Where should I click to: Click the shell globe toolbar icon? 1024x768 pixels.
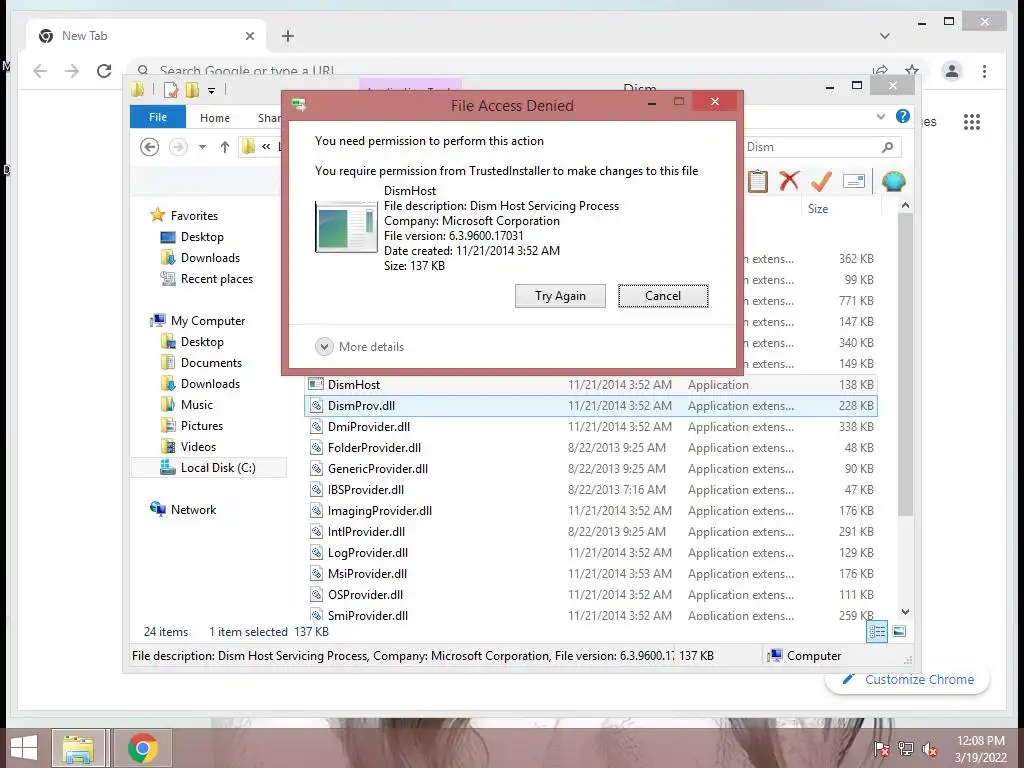(x=893, y=181)
